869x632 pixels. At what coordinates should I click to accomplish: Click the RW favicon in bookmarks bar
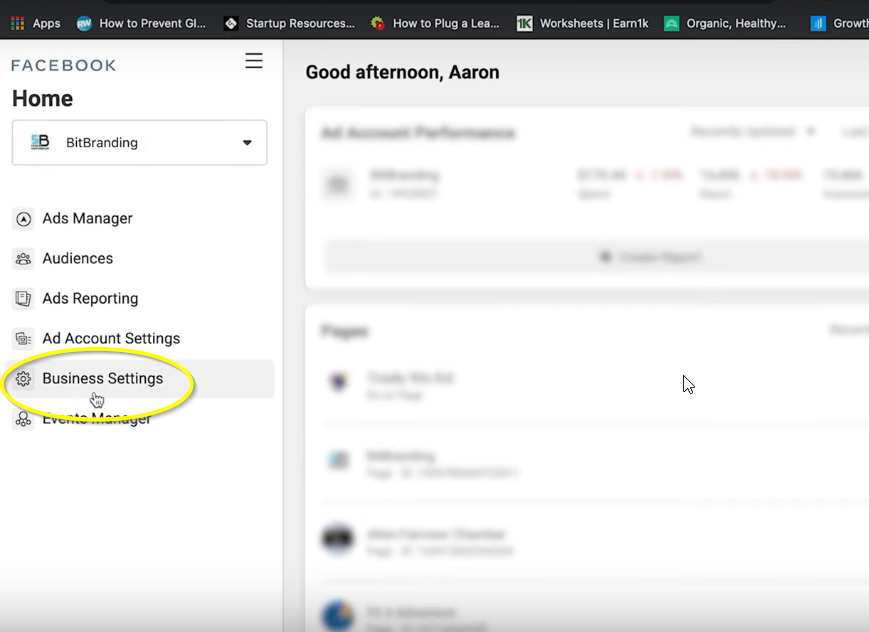pos(84,23)
